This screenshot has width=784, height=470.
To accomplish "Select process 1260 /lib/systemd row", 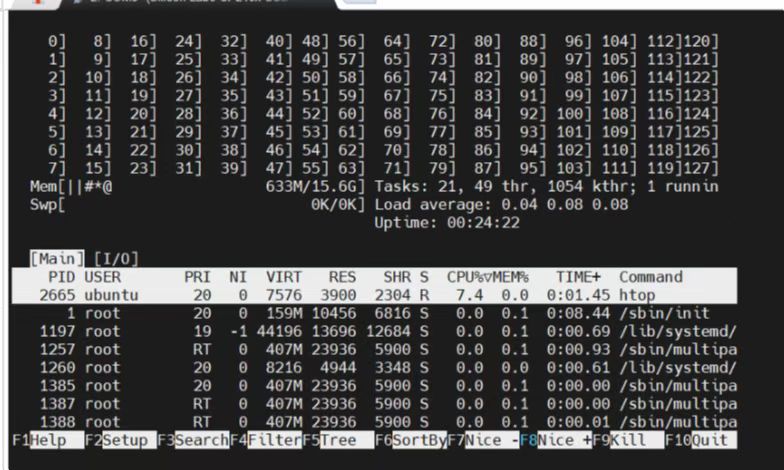I will click(374, 368).
